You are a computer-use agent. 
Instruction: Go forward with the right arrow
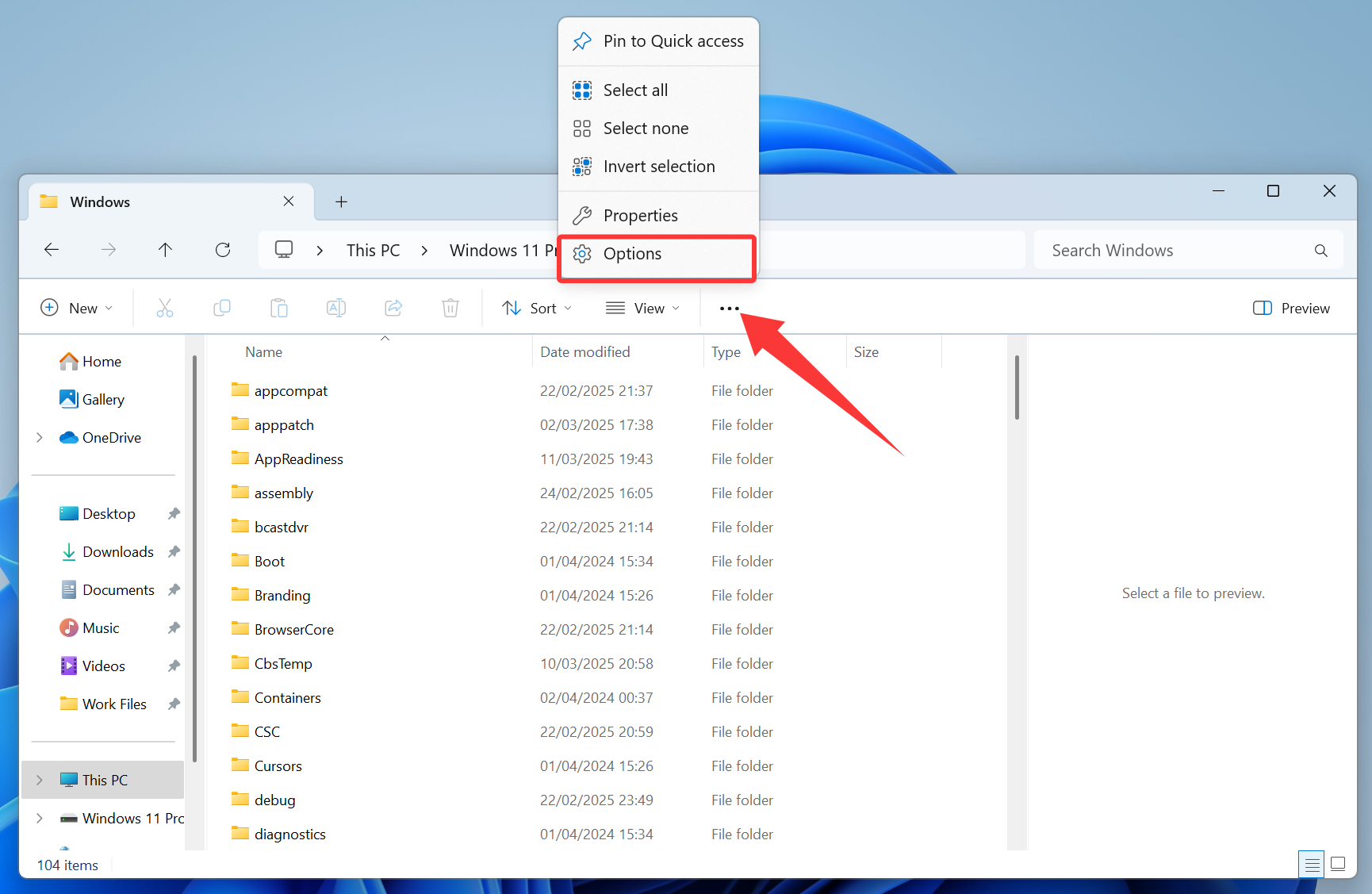point(109,250)
